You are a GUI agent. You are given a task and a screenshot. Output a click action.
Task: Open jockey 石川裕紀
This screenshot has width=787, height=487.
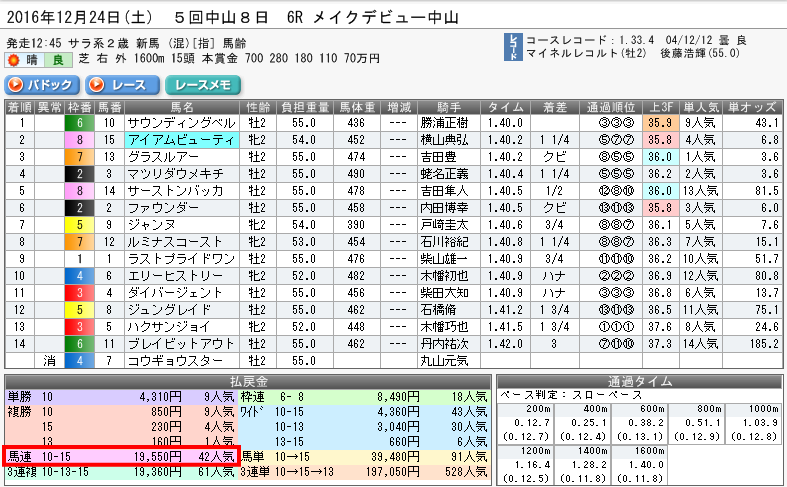click(x=444, y=241)
